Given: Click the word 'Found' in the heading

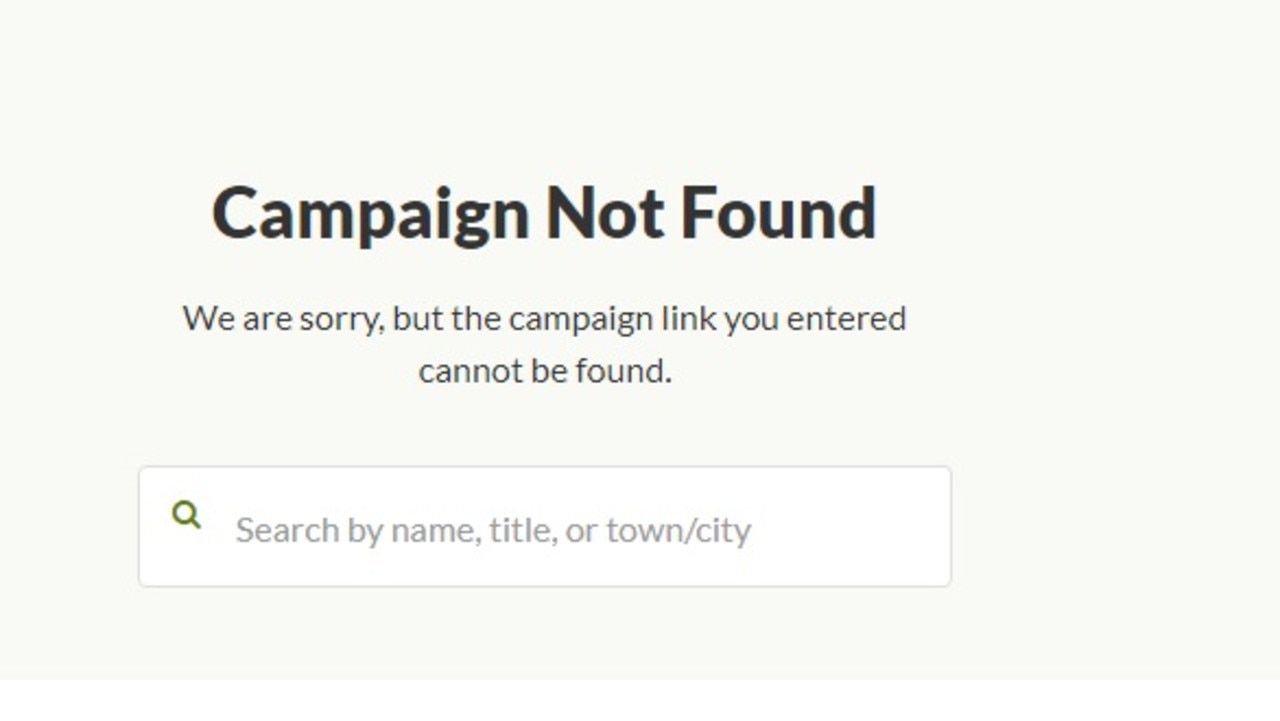Looking at the screenshot, I should [778, 212].
